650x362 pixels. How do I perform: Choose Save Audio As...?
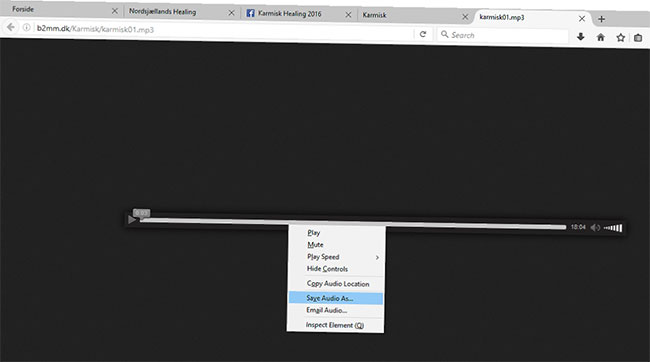pyautogui.click(x=335, y=298)
